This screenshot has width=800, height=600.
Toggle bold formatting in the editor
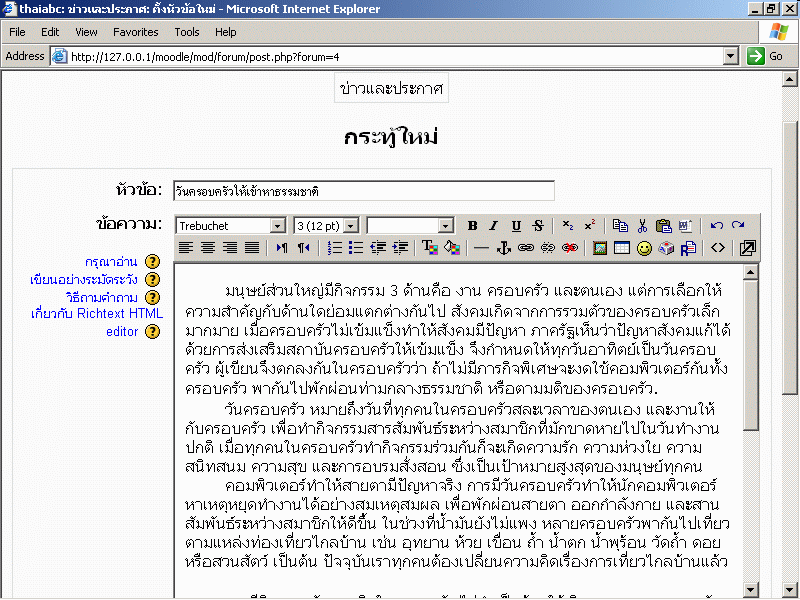472,226
